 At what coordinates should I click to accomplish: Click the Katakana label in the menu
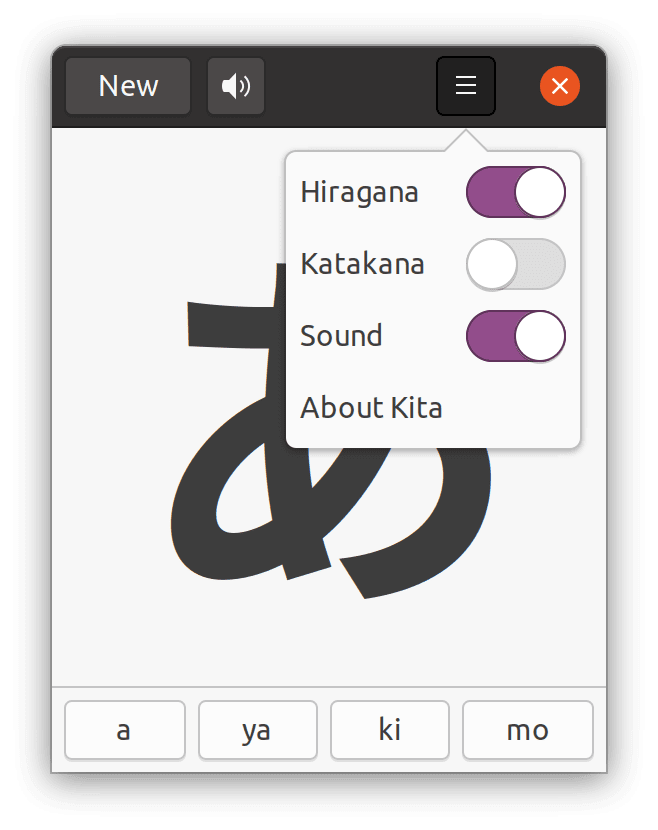pos(362,264)
